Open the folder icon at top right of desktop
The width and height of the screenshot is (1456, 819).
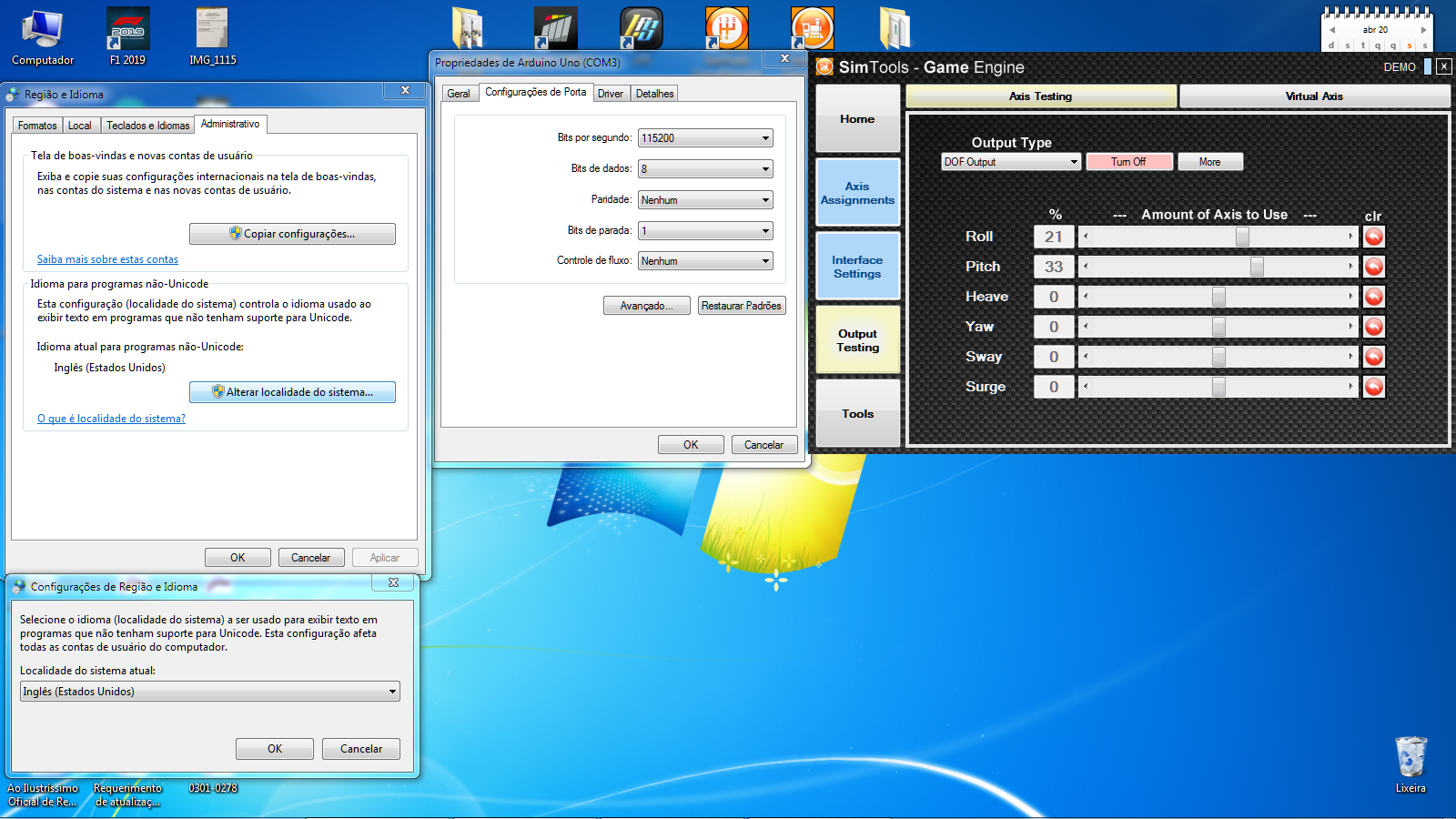pyautogui.click(x=895, y=27)
